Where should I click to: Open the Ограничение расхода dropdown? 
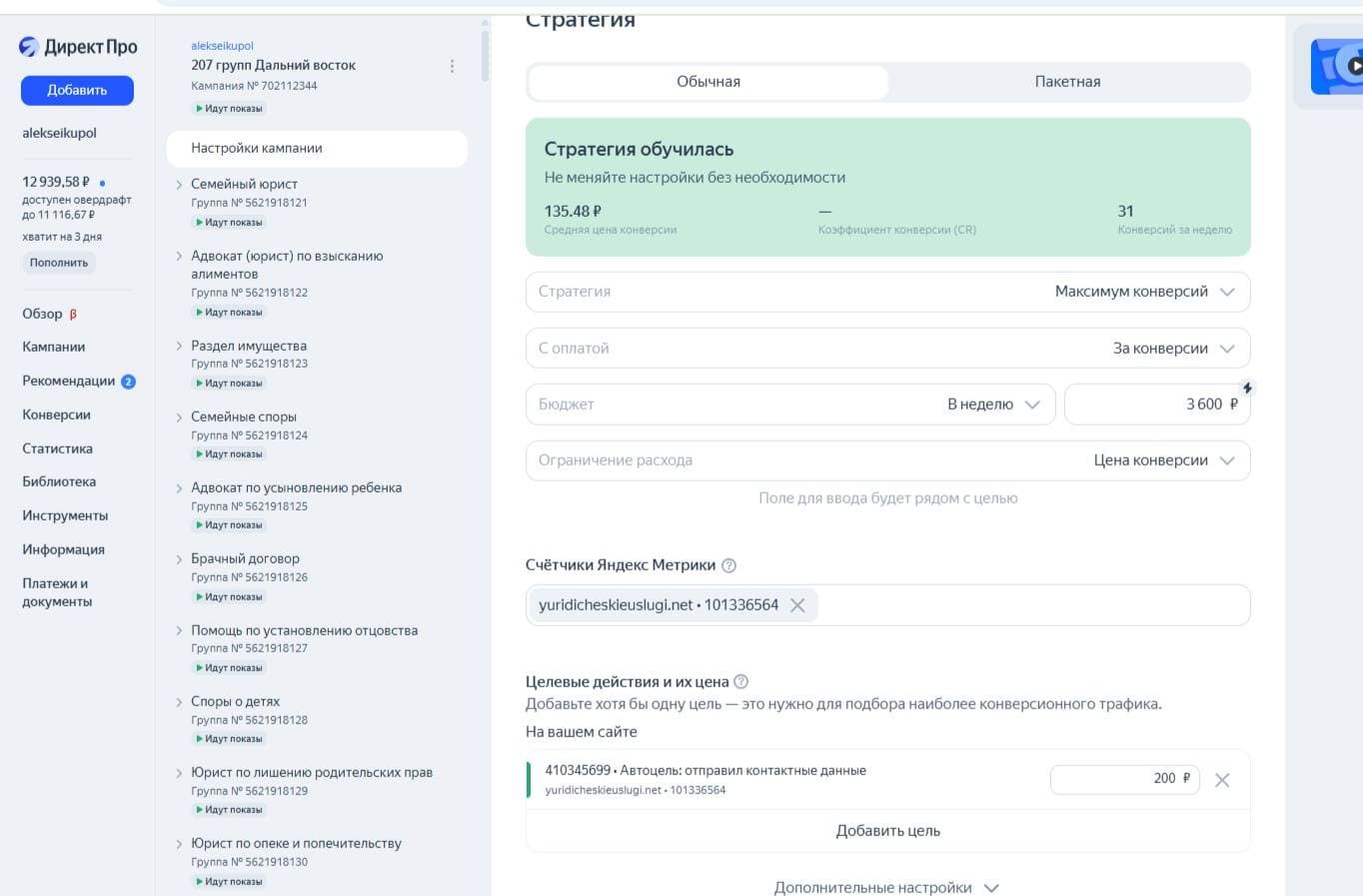pyautogui.click(x=887, y=460)
